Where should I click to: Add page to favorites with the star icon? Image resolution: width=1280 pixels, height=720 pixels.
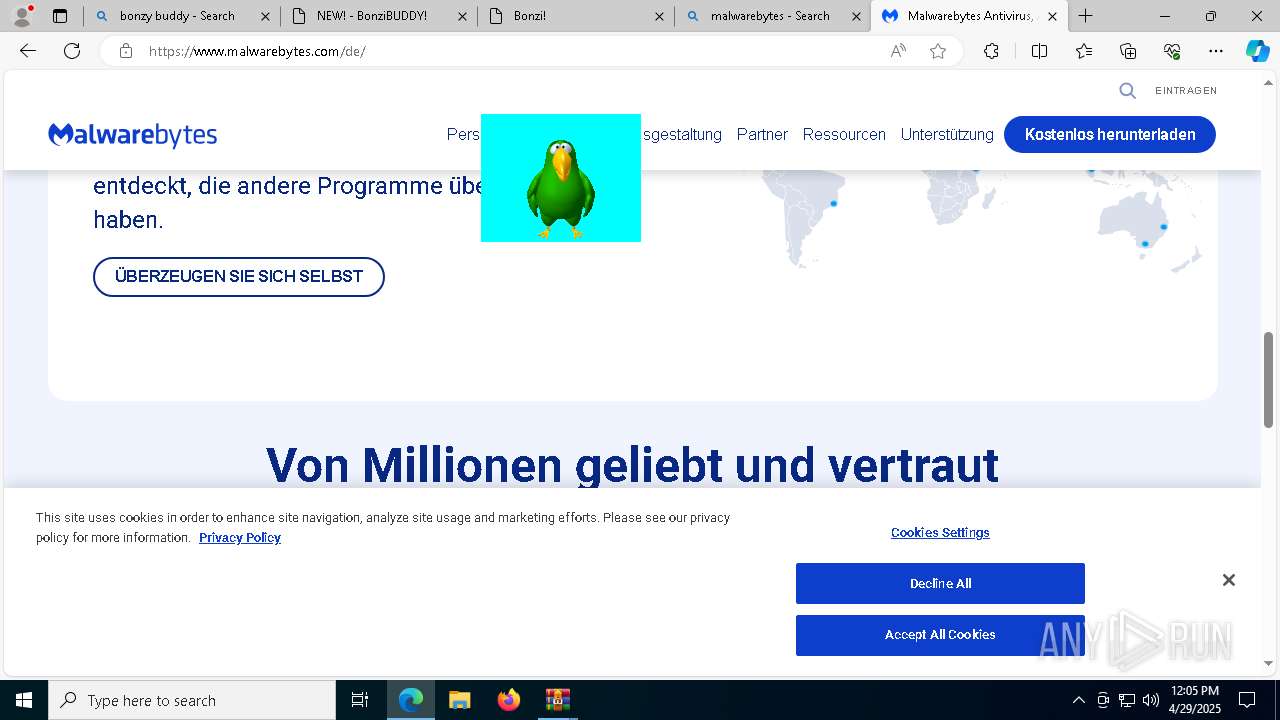pyautogui.click(x=938, y=51)
